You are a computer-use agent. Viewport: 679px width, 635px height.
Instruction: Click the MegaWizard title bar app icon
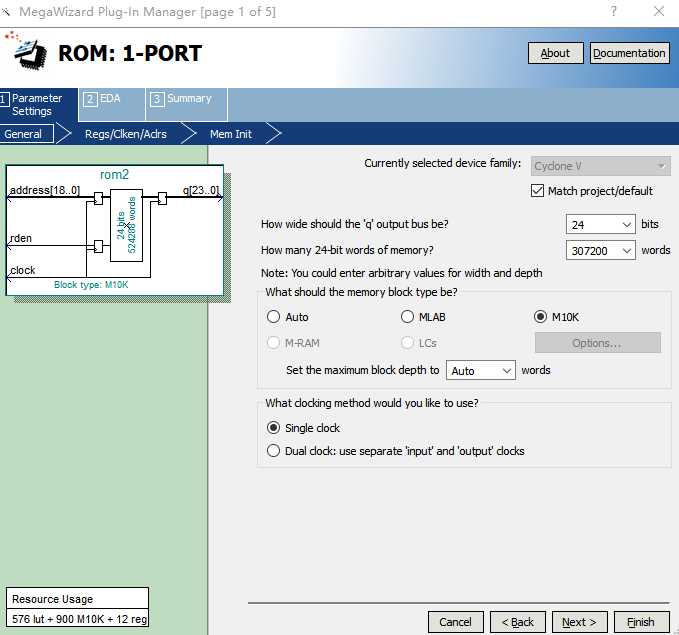(x=5, y=12)
